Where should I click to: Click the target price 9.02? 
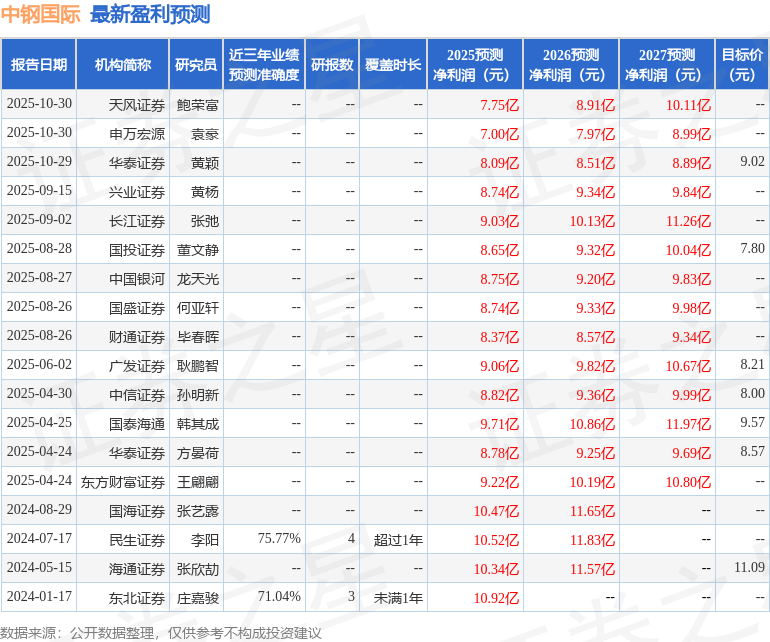click(752, 161)
